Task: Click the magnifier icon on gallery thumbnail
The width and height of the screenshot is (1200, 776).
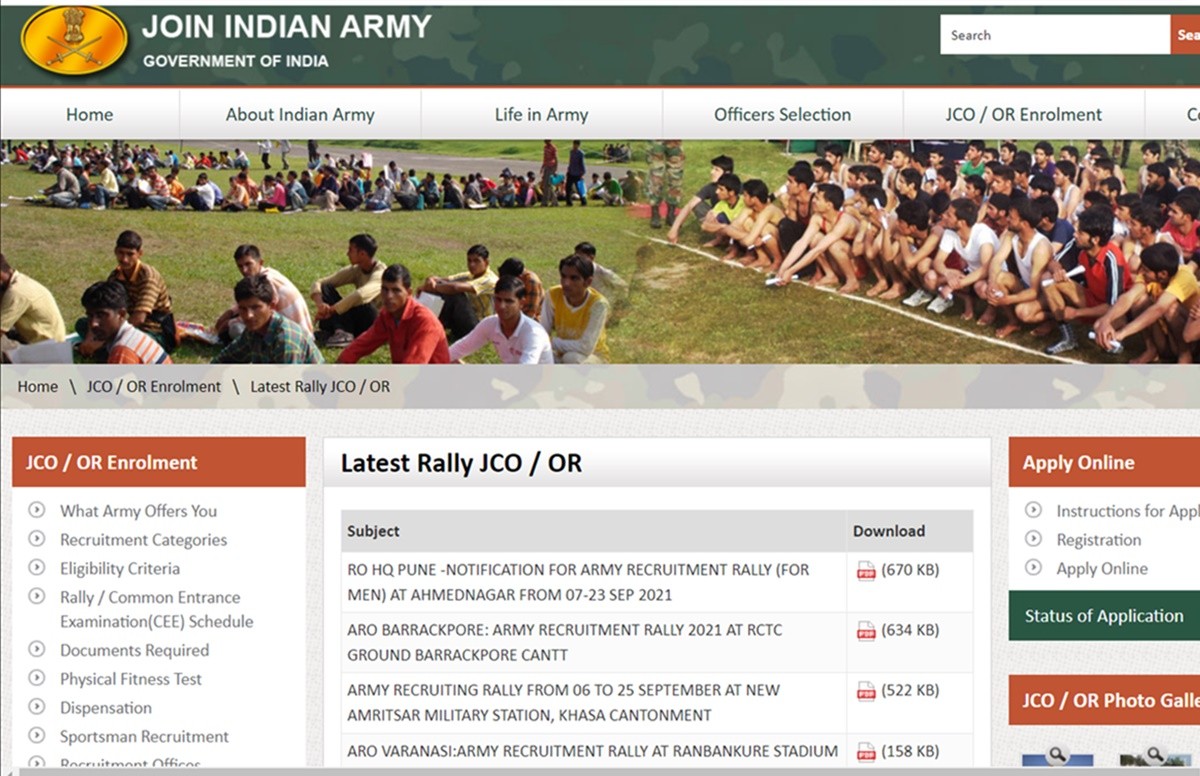Action: (x=1056, y=754)
